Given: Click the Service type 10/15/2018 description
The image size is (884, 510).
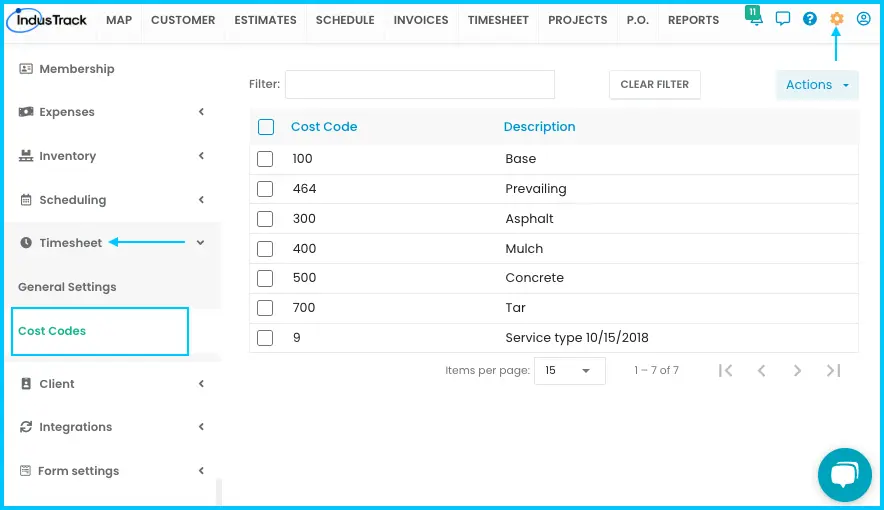Looking at the screenshot, I should pos(577,338).
